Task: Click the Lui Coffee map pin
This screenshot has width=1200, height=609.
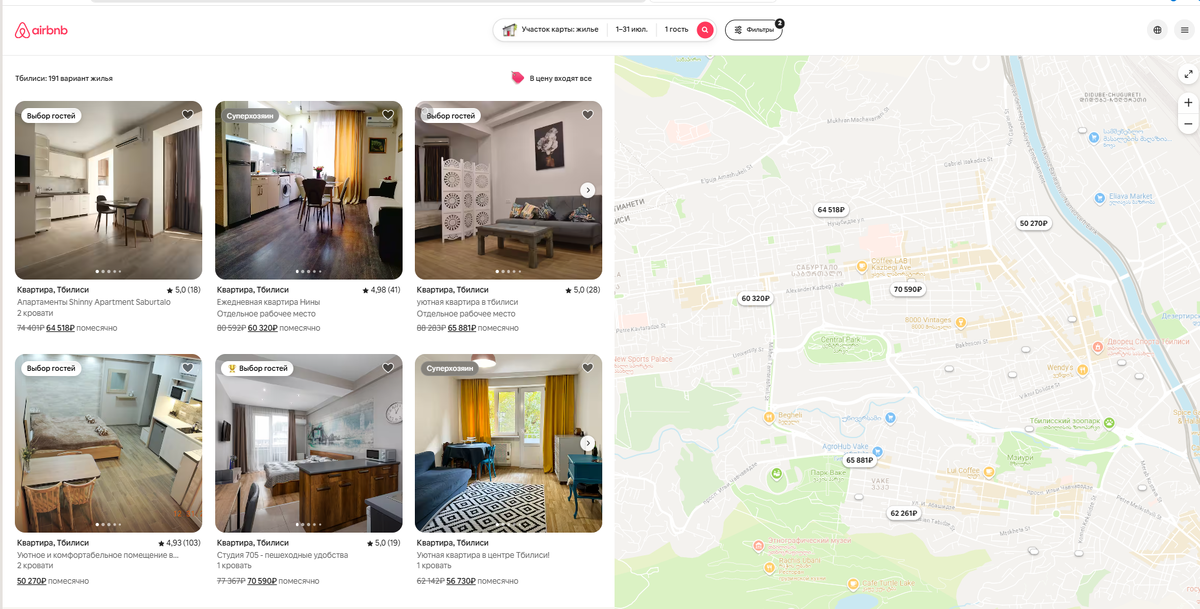Action: click(x=989, y=470)
